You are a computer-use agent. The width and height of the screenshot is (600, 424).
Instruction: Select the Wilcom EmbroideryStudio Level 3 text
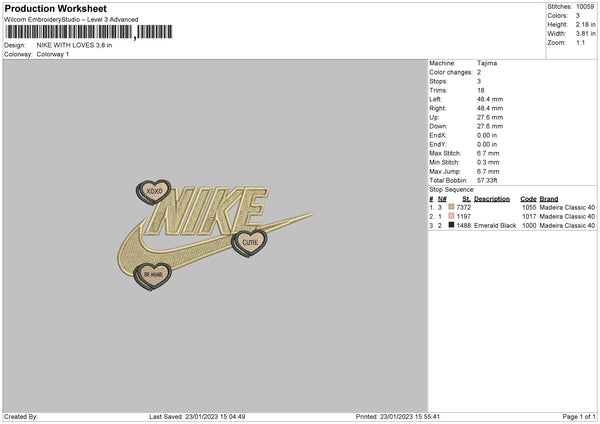71,20
